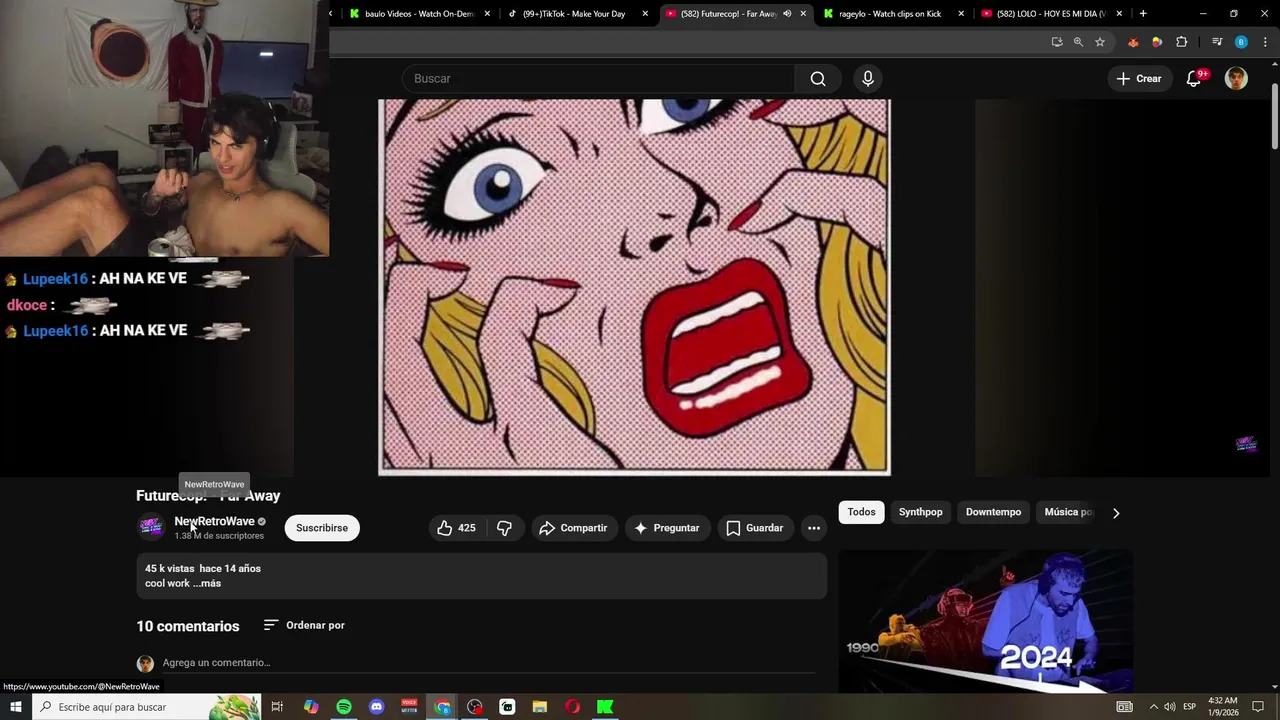Open Windows Start menu
Viewport: 1280px width, 720px height.
click(15, 707)
